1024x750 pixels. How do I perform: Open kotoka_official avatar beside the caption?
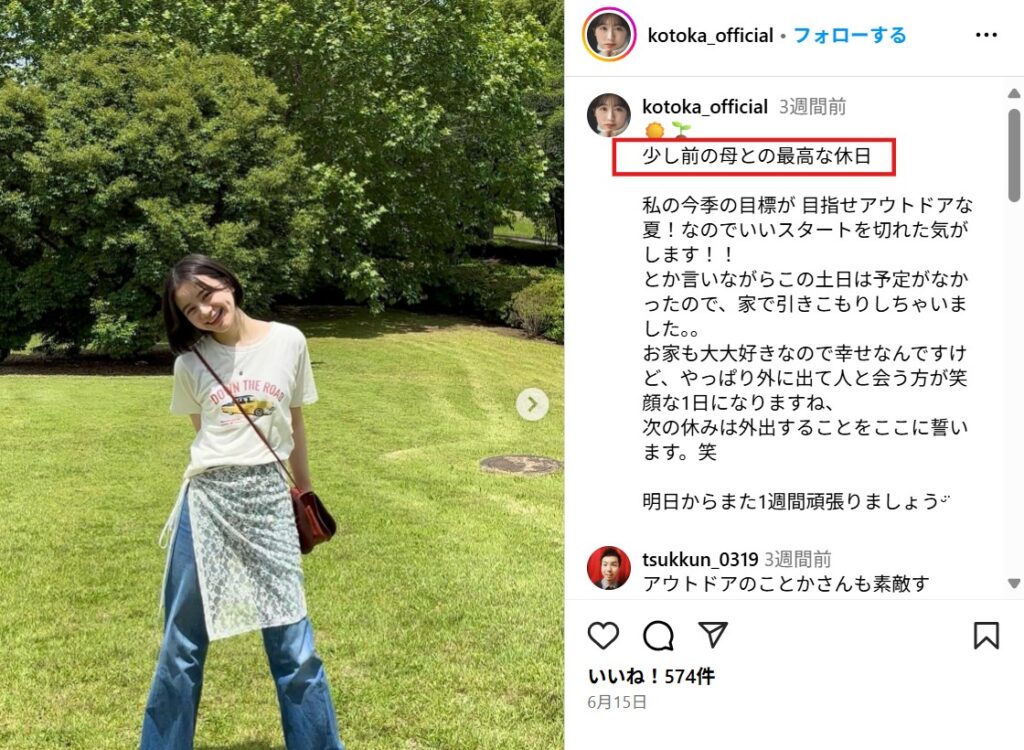point(609,115)
